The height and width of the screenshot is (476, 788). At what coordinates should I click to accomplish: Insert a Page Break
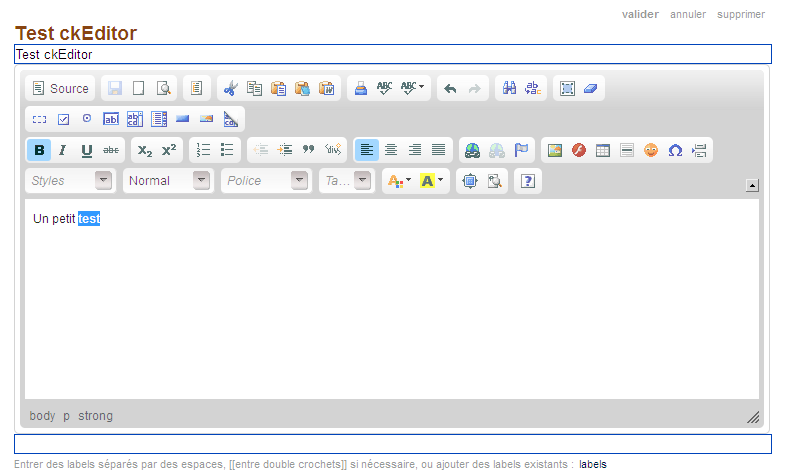click(x=699, y=150)
